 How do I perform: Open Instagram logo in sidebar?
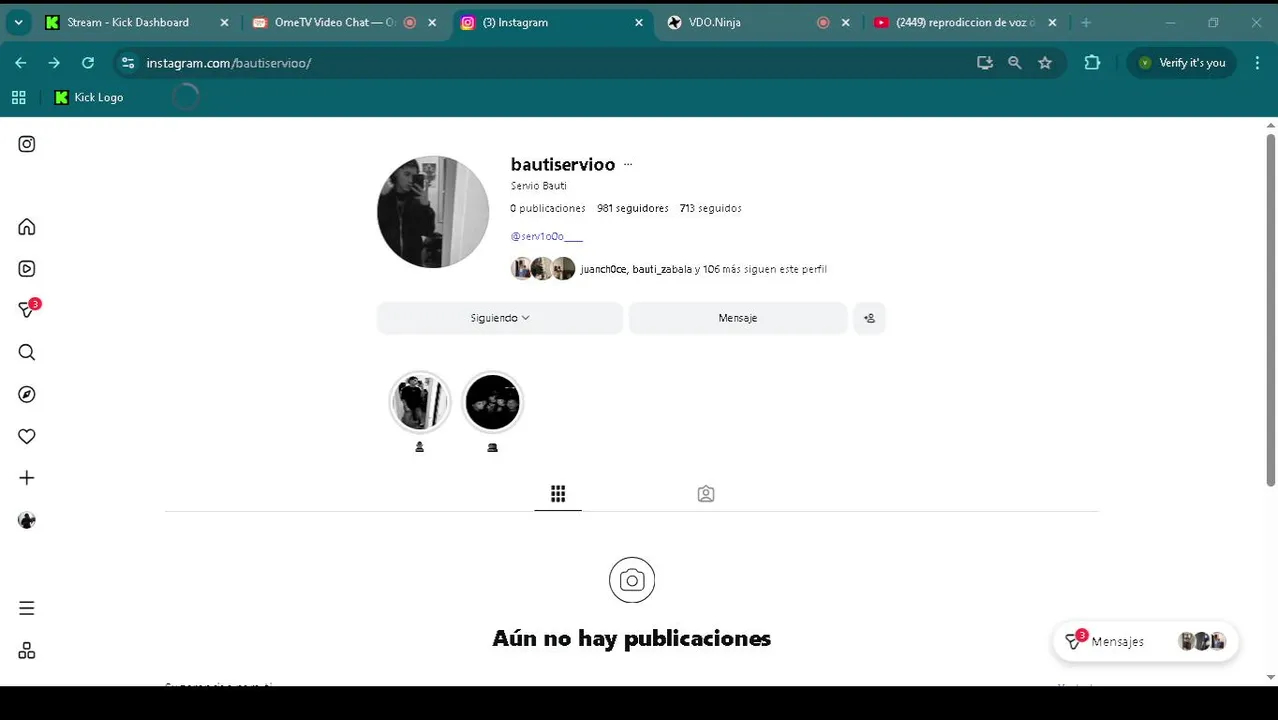tap(27, 144)
